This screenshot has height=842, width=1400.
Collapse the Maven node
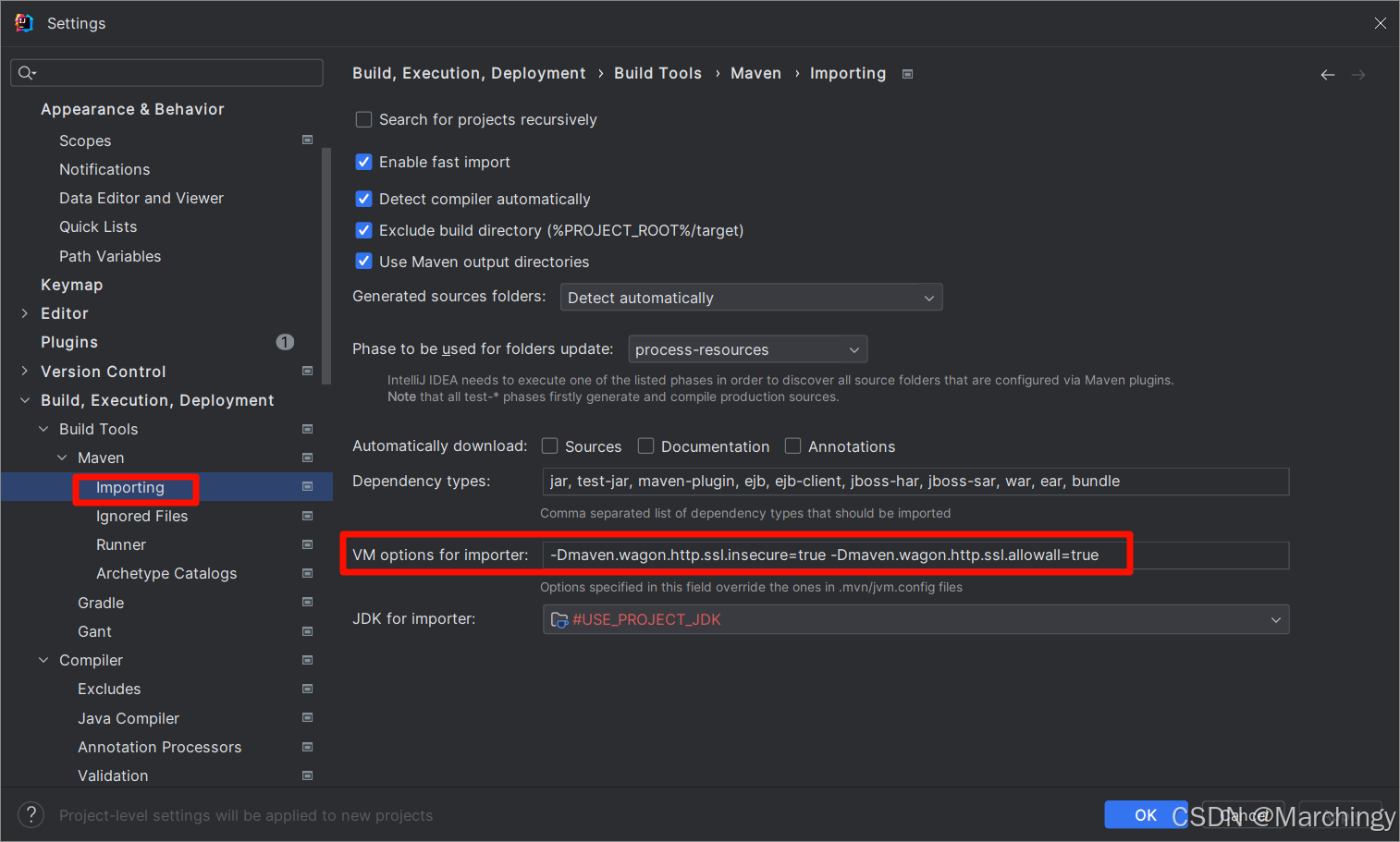[62, 458]
